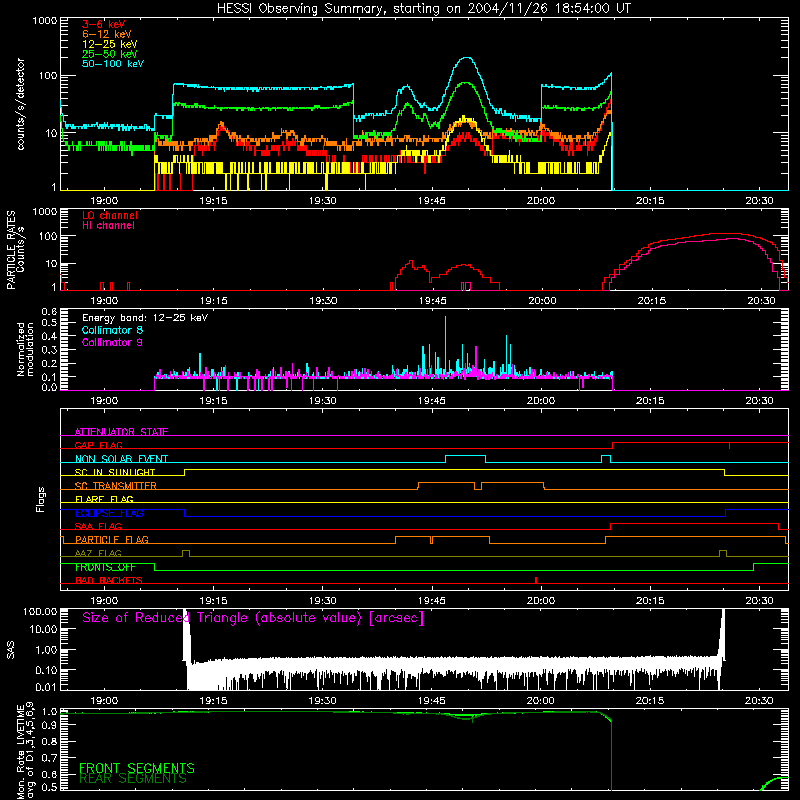800x800 pixels.
Task: Click the GAP FLAG label
Action: [x=98, y=445]
